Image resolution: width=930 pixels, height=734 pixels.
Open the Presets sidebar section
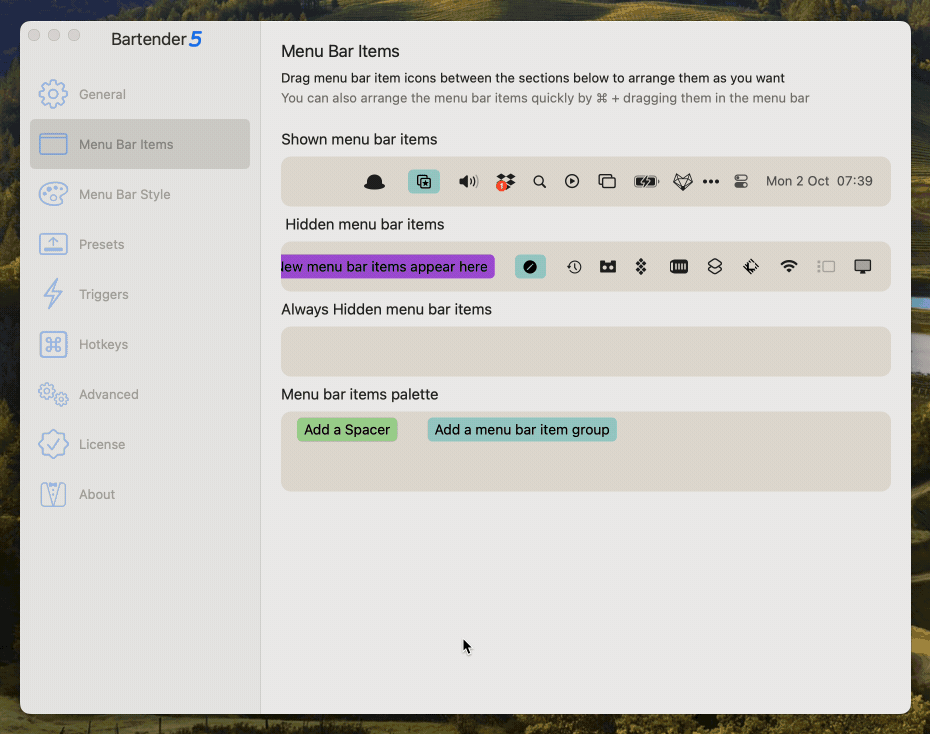[x=101, y=244]
